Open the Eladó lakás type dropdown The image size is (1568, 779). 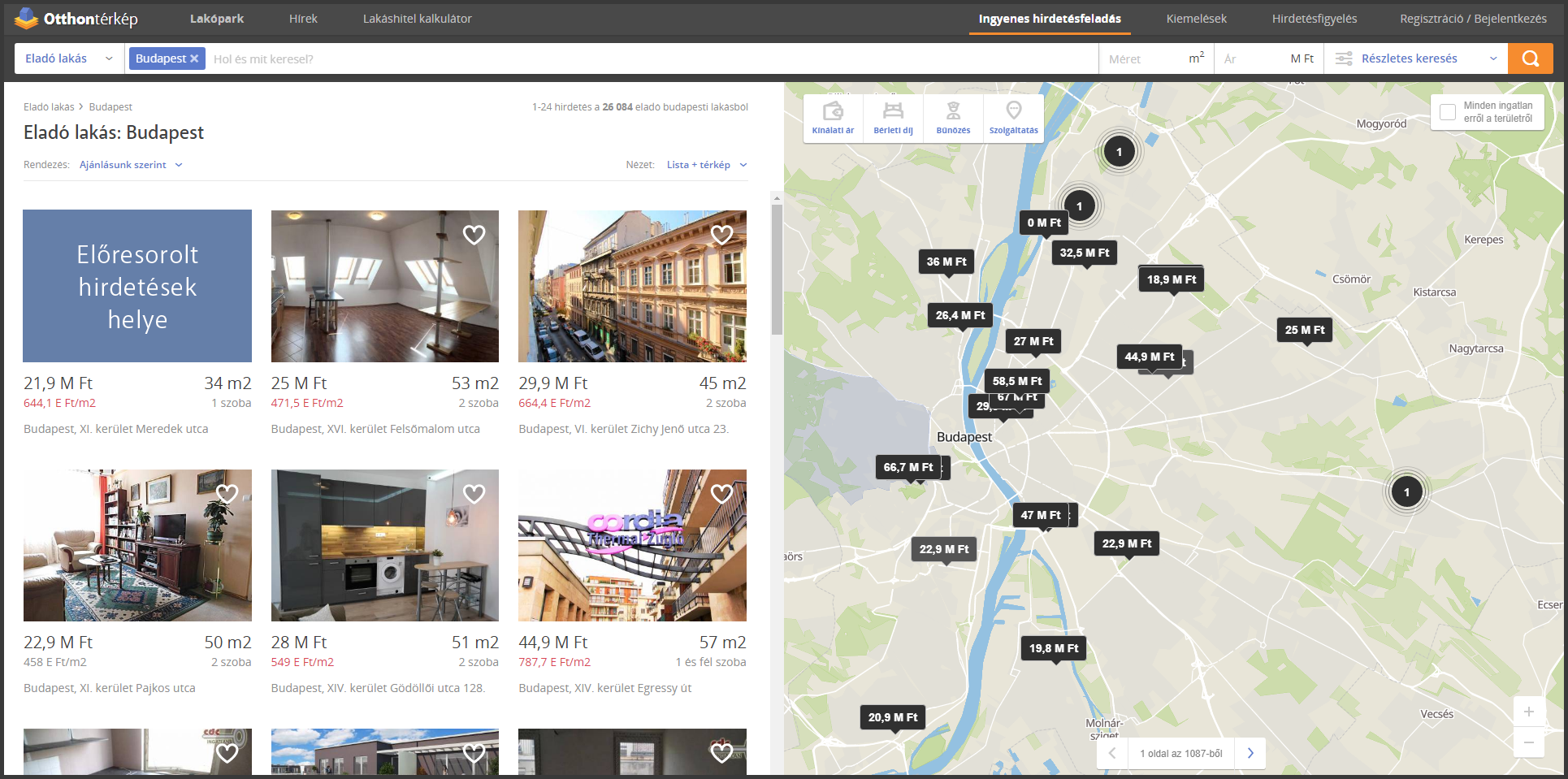pyautogui.click(x=68, y=58)
